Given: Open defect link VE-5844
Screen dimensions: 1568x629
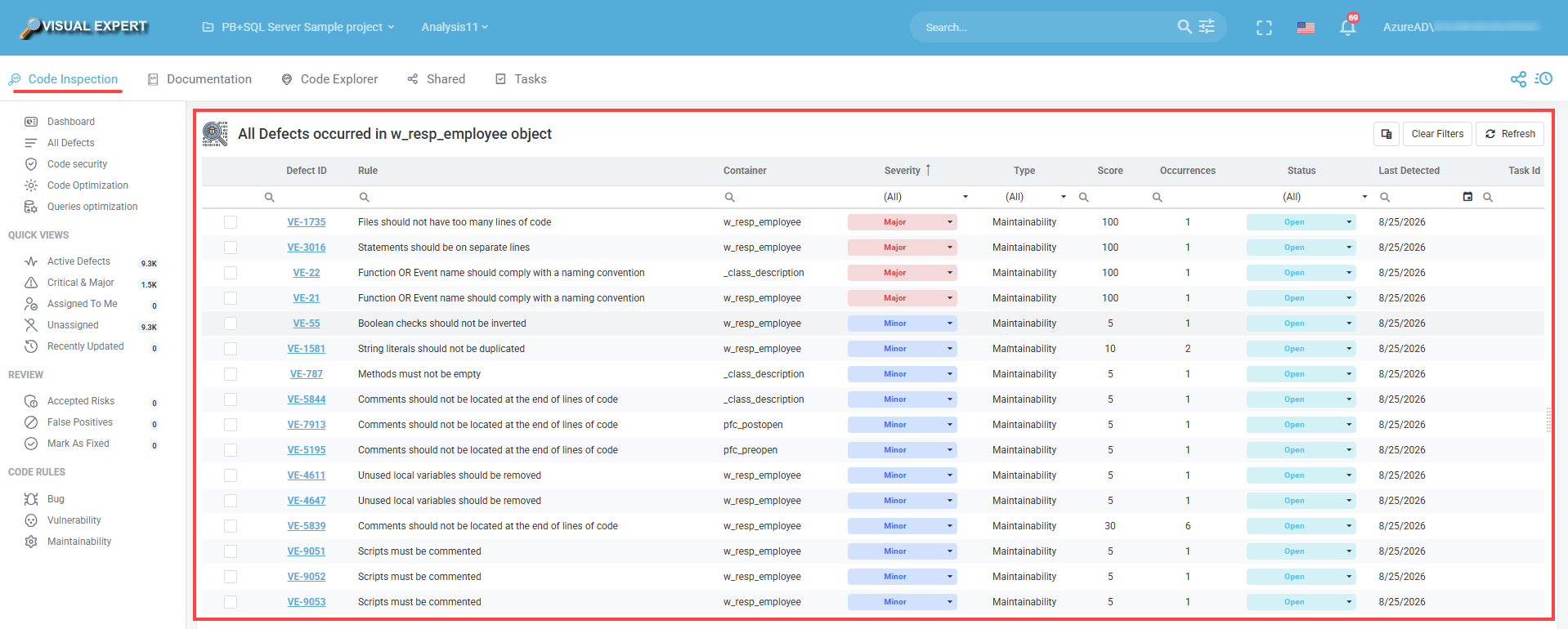Looking at the screenshot, I should (x=307, y=399).
